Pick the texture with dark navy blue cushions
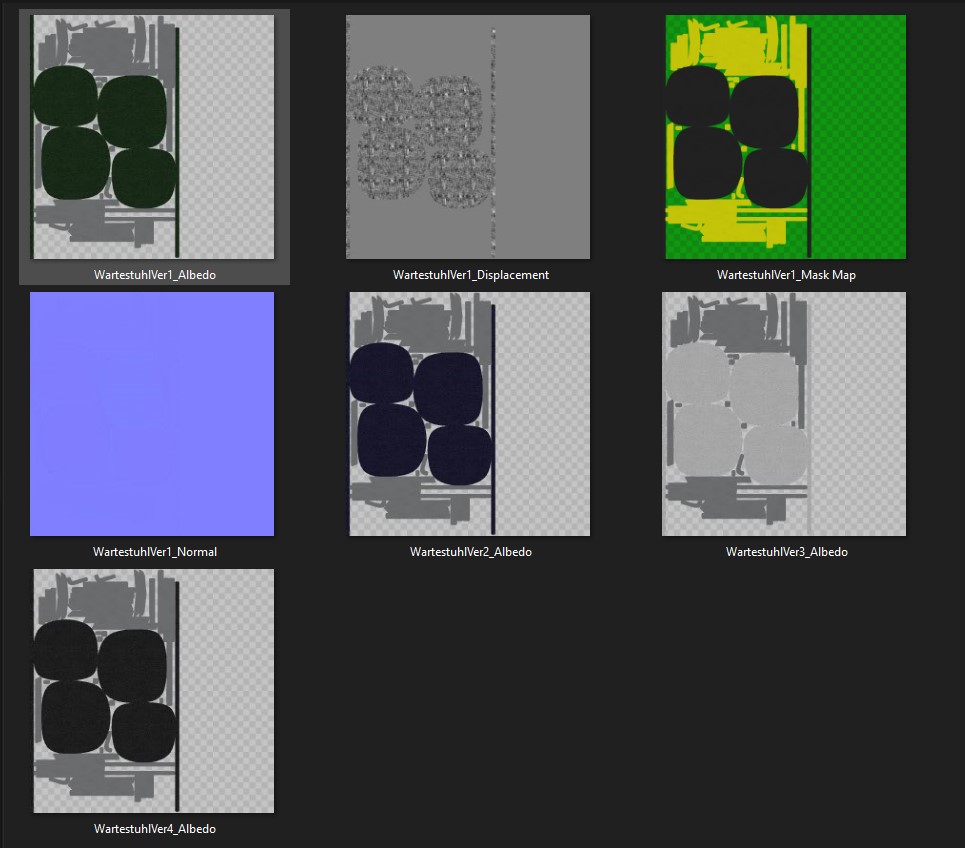Viewport: 965px width, 848px height. (469, 414)
